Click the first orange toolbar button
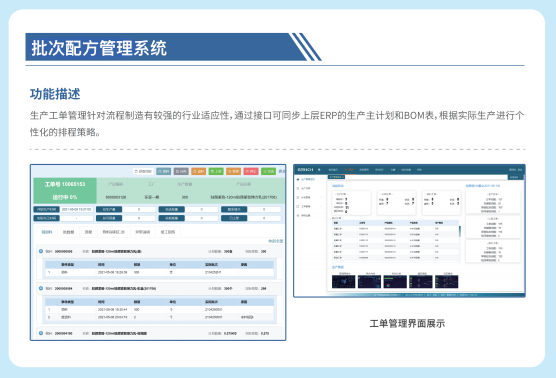The height and width of the screenshot is (378, 556). pos(199,171)
